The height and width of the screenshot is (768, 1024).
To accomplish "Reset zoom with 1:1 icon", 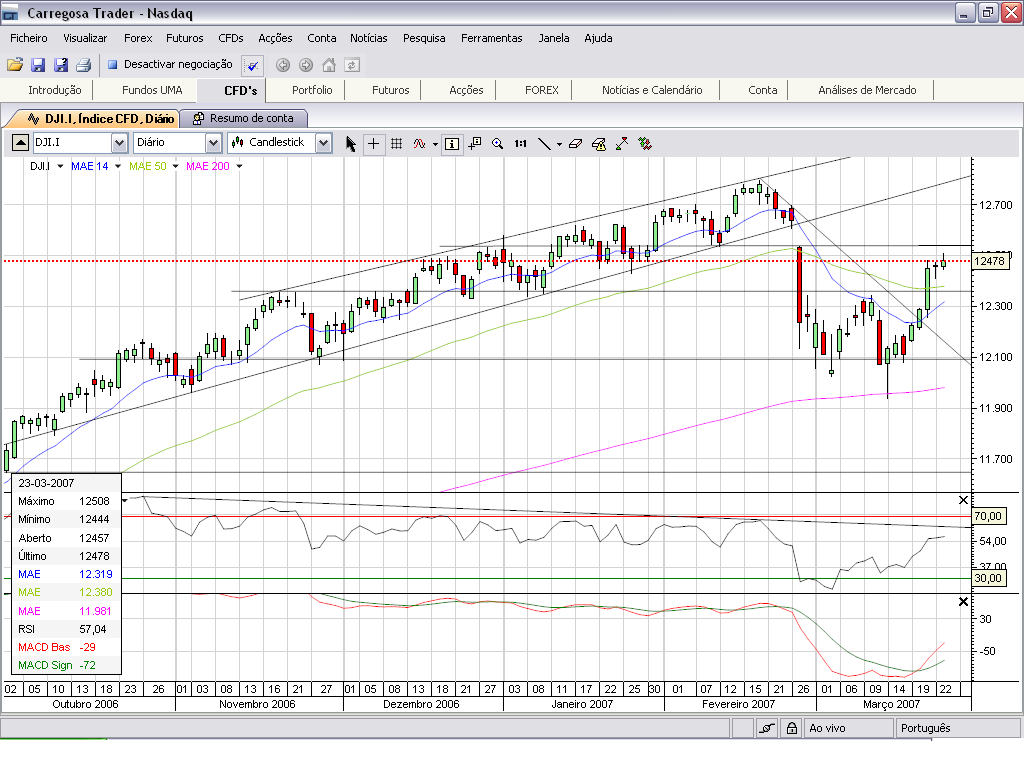I will tap(520, 144).
